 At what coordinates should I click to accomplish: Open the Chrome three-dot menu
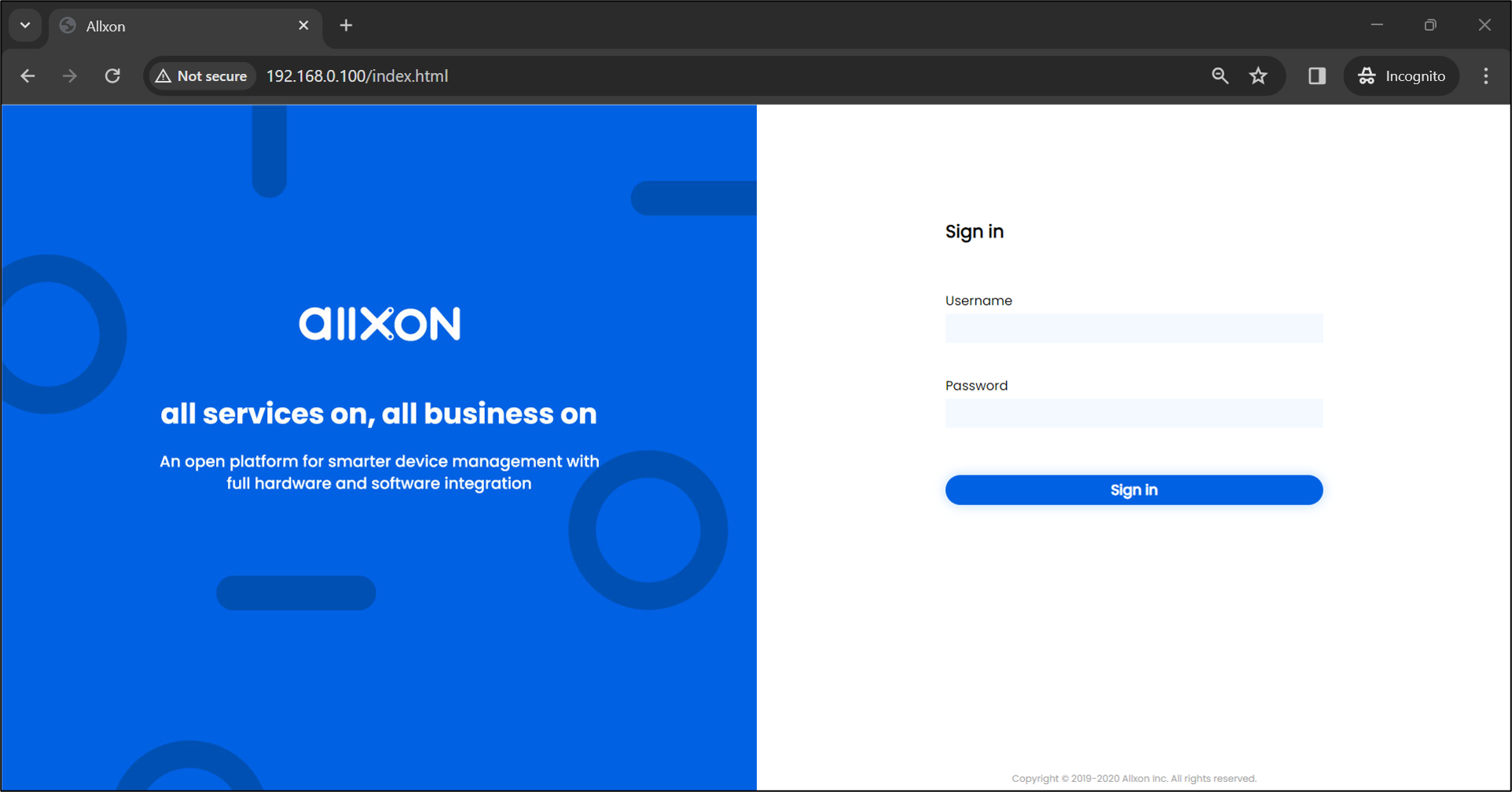pyautogui.click(x=1485, y=76)
